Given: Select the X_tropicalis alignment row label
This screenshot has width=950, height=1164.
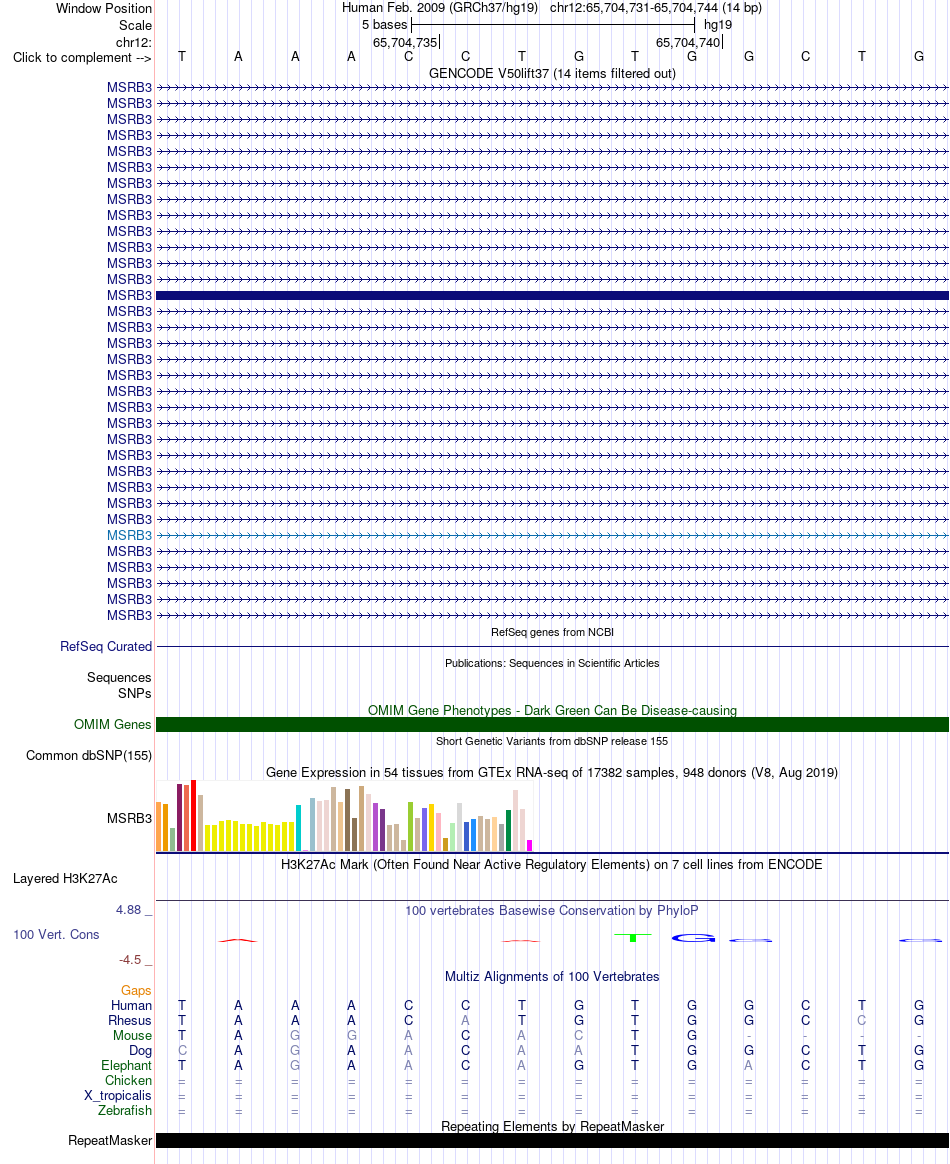Looking at the screenshot, I should point(117,1096).
